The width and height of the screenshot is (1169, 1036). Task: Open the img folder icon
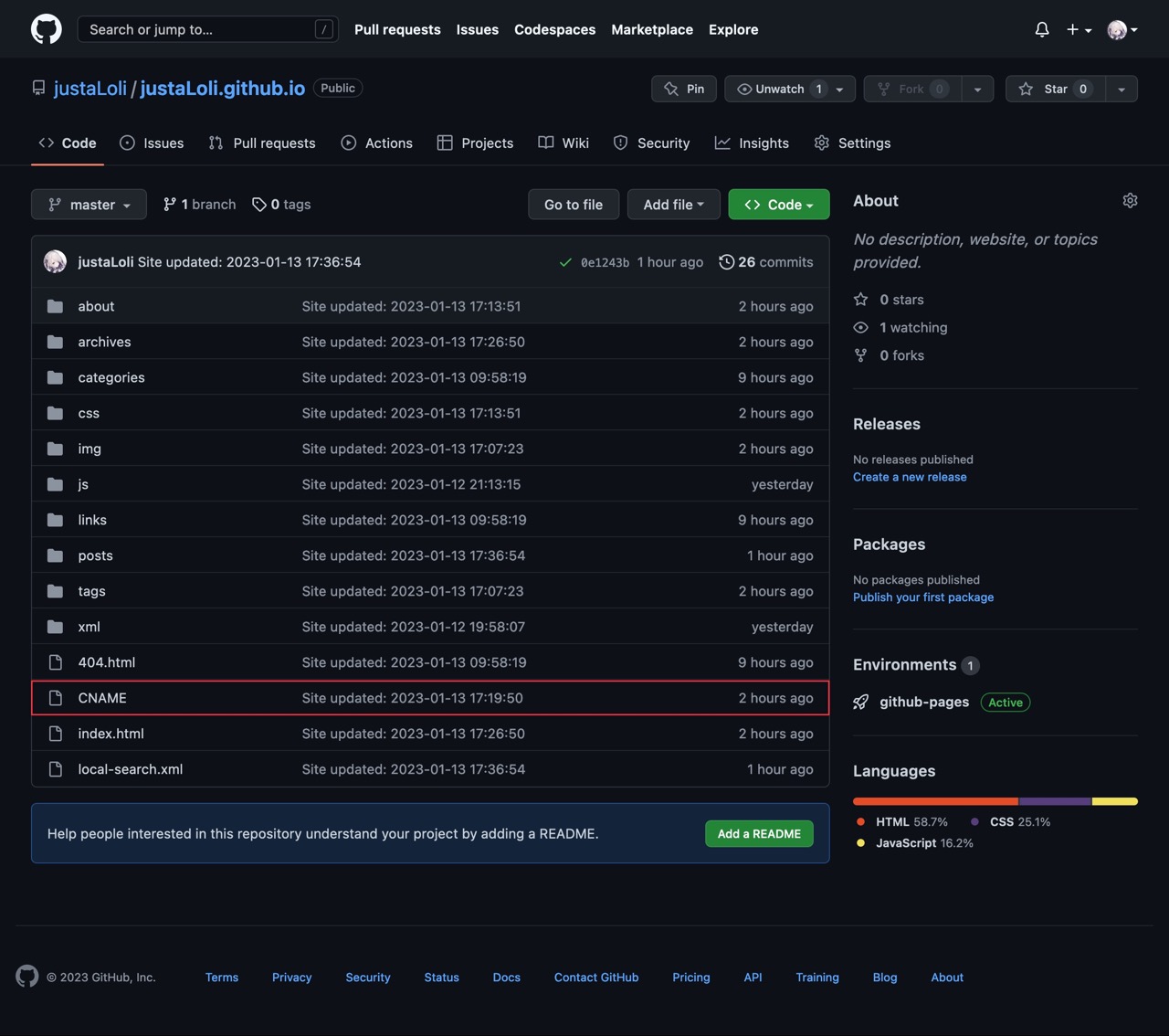coord(55,449)
